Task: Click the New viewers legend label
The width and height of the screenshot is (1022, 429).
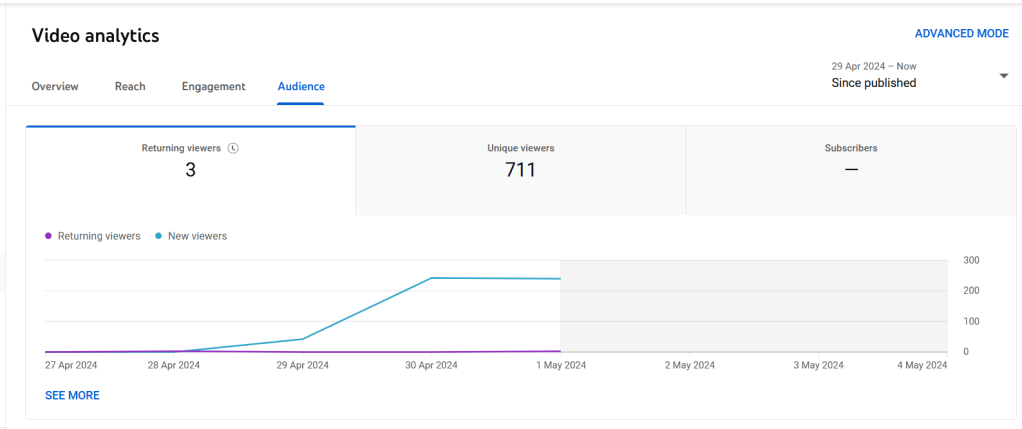Action: click(197, 236)
